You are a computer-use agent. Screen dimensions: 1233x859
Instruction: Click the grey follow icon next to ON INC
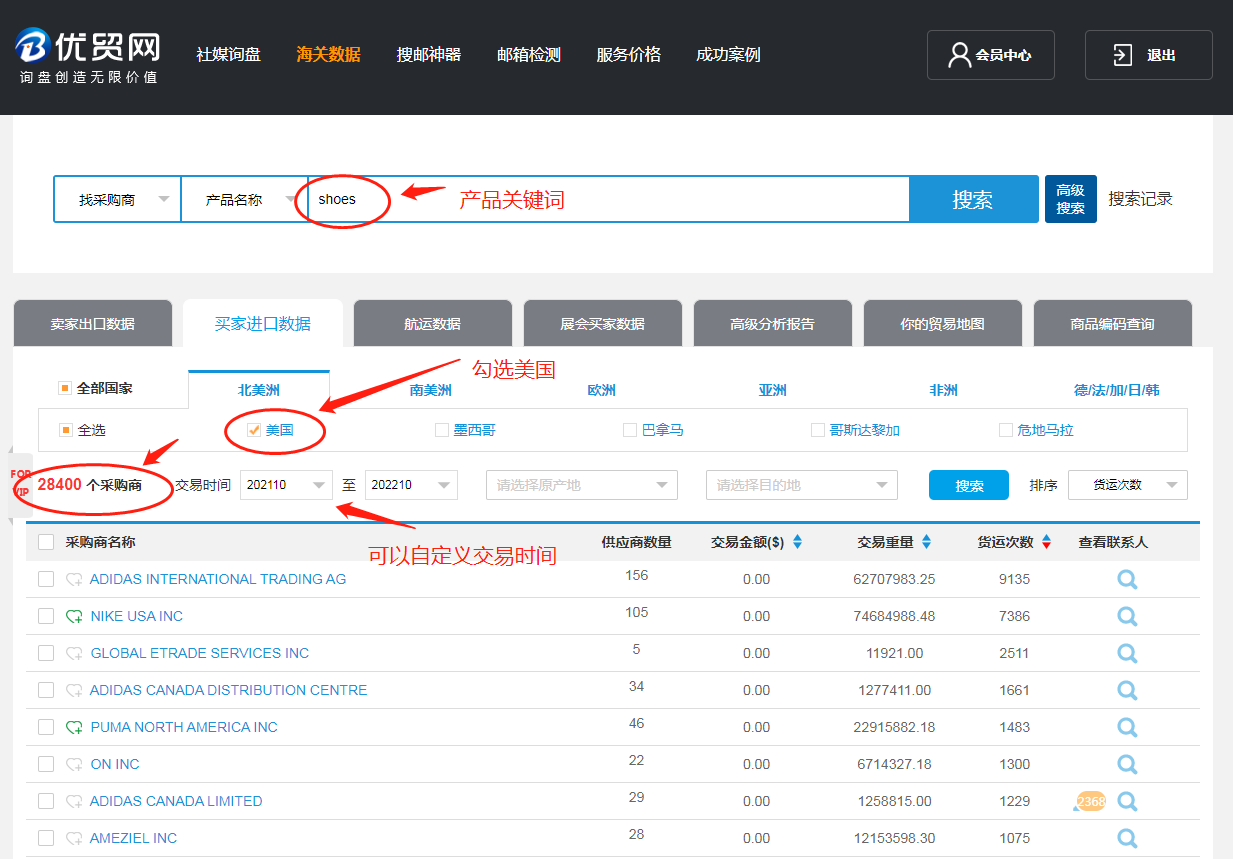click(74, 764)
